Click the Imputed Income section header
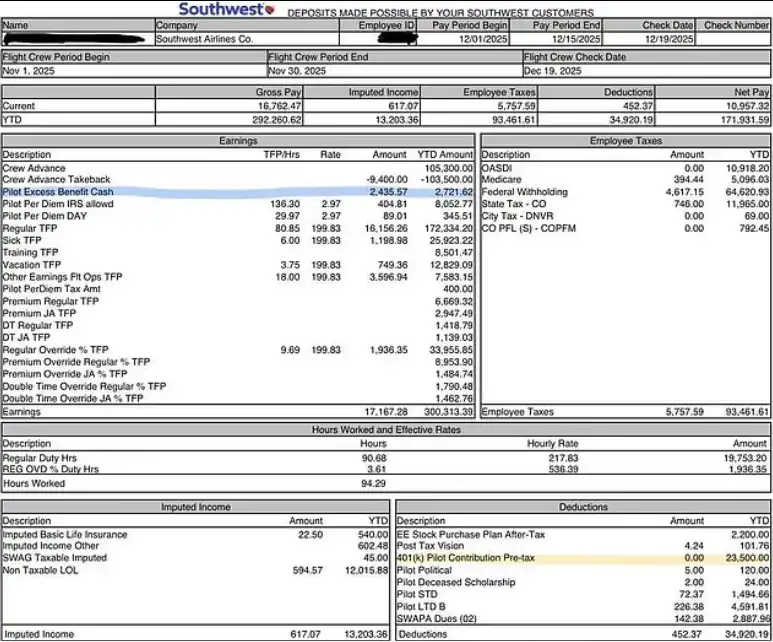773x642 pixels. 194,508
